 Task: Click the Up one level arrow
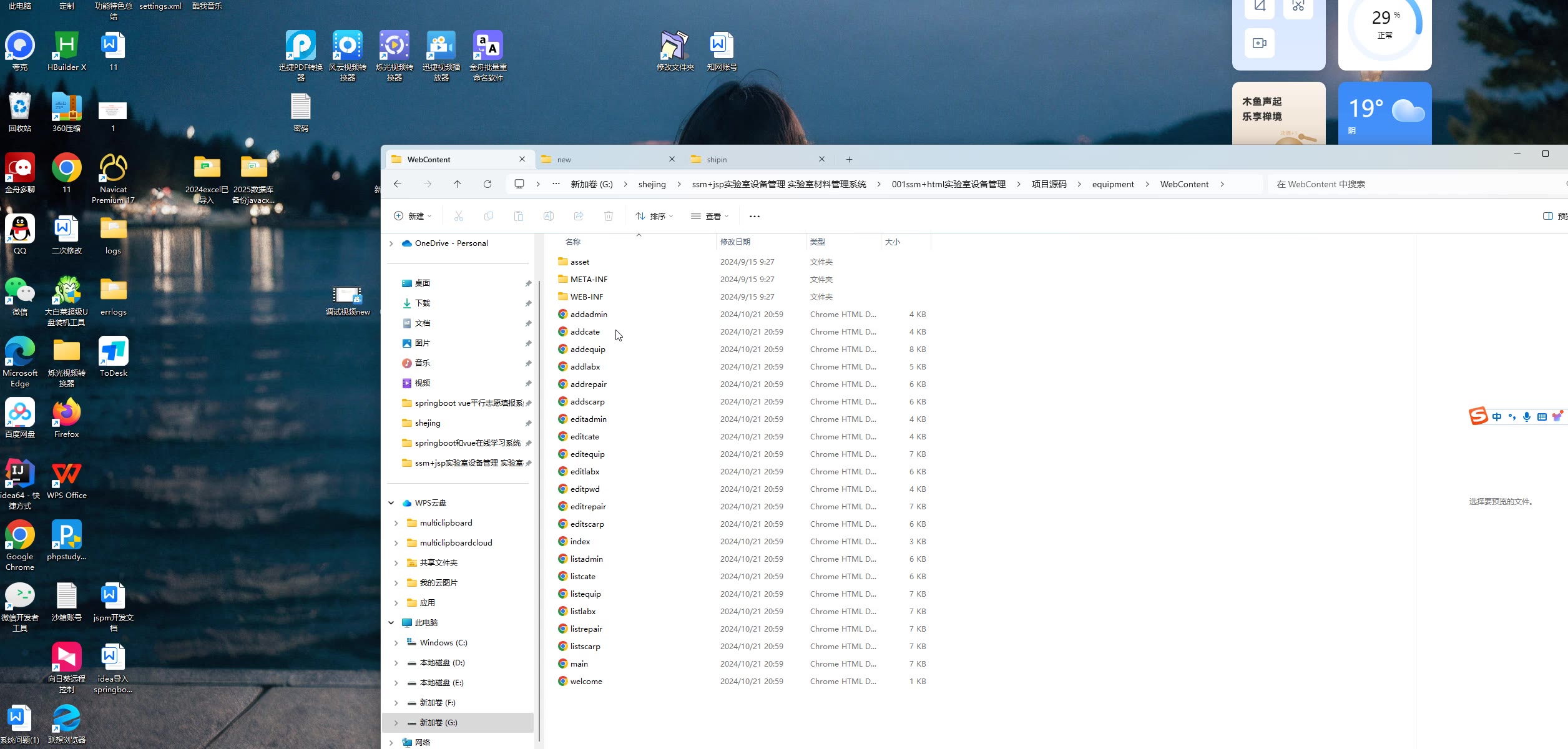coord(457,184)
